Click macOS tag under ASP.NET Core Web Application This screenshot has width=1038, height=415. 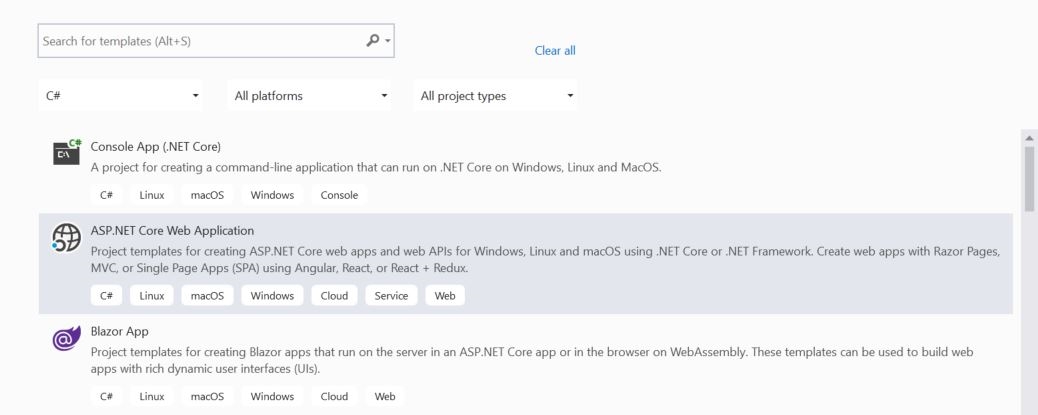(207, 296)
